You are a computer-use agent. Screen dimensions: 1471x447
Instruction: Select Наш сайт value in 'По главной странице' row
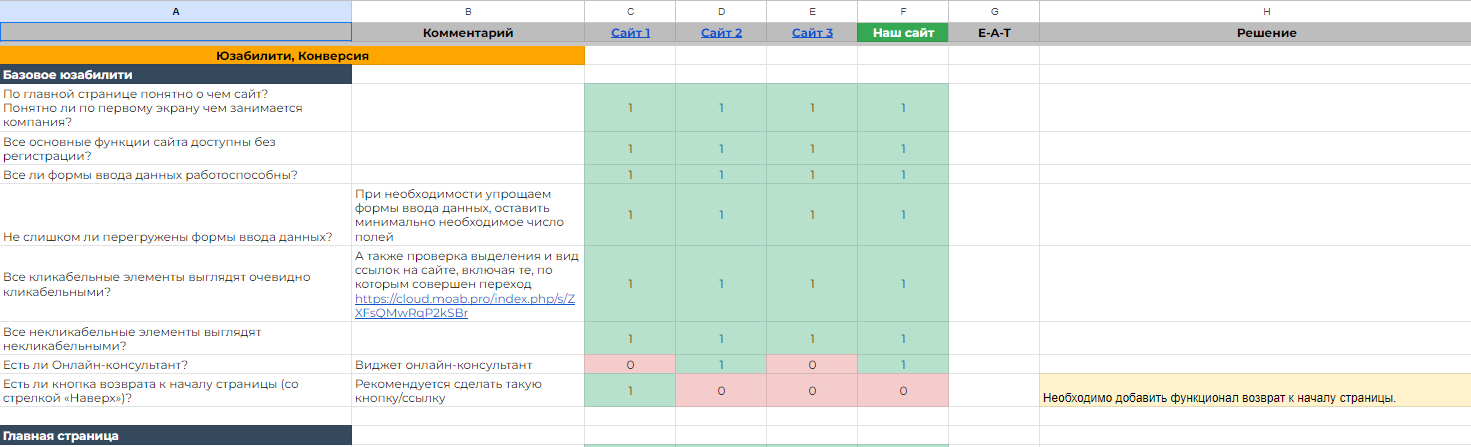(903, 108)
